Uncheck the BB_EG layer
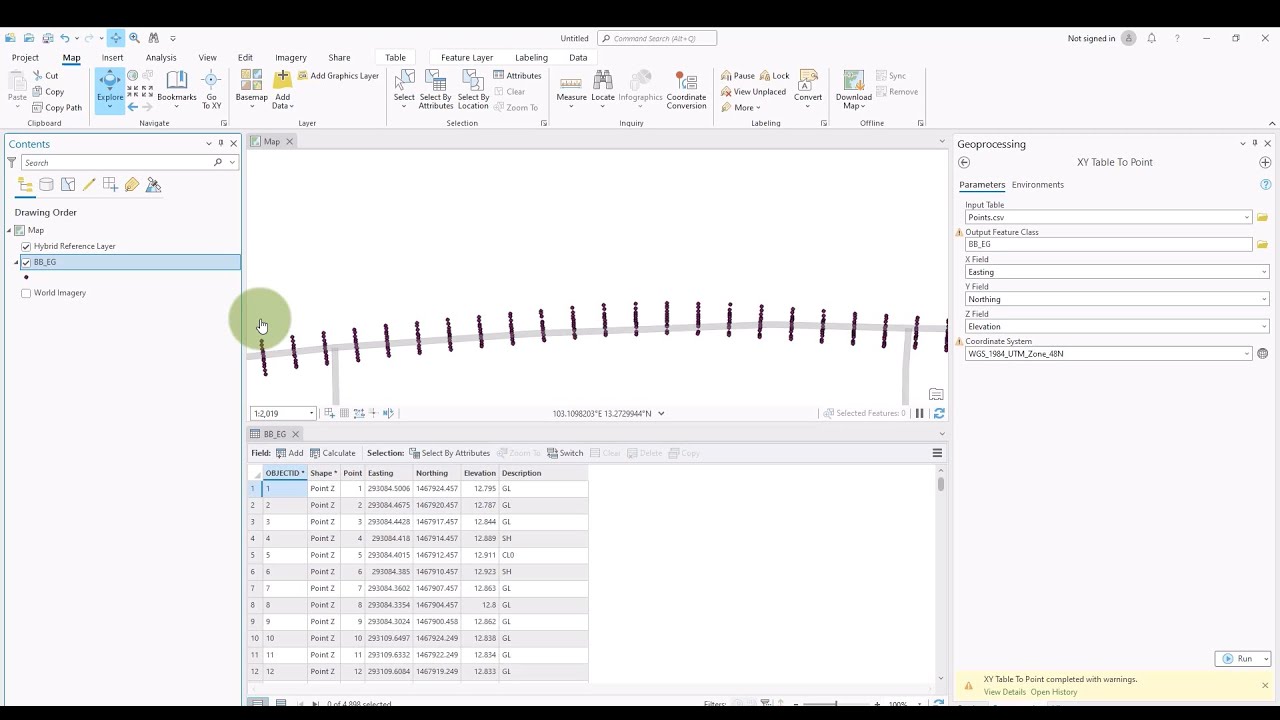Image resolution: width=1280 pixels, height=720 pixels. pos(26,262)
